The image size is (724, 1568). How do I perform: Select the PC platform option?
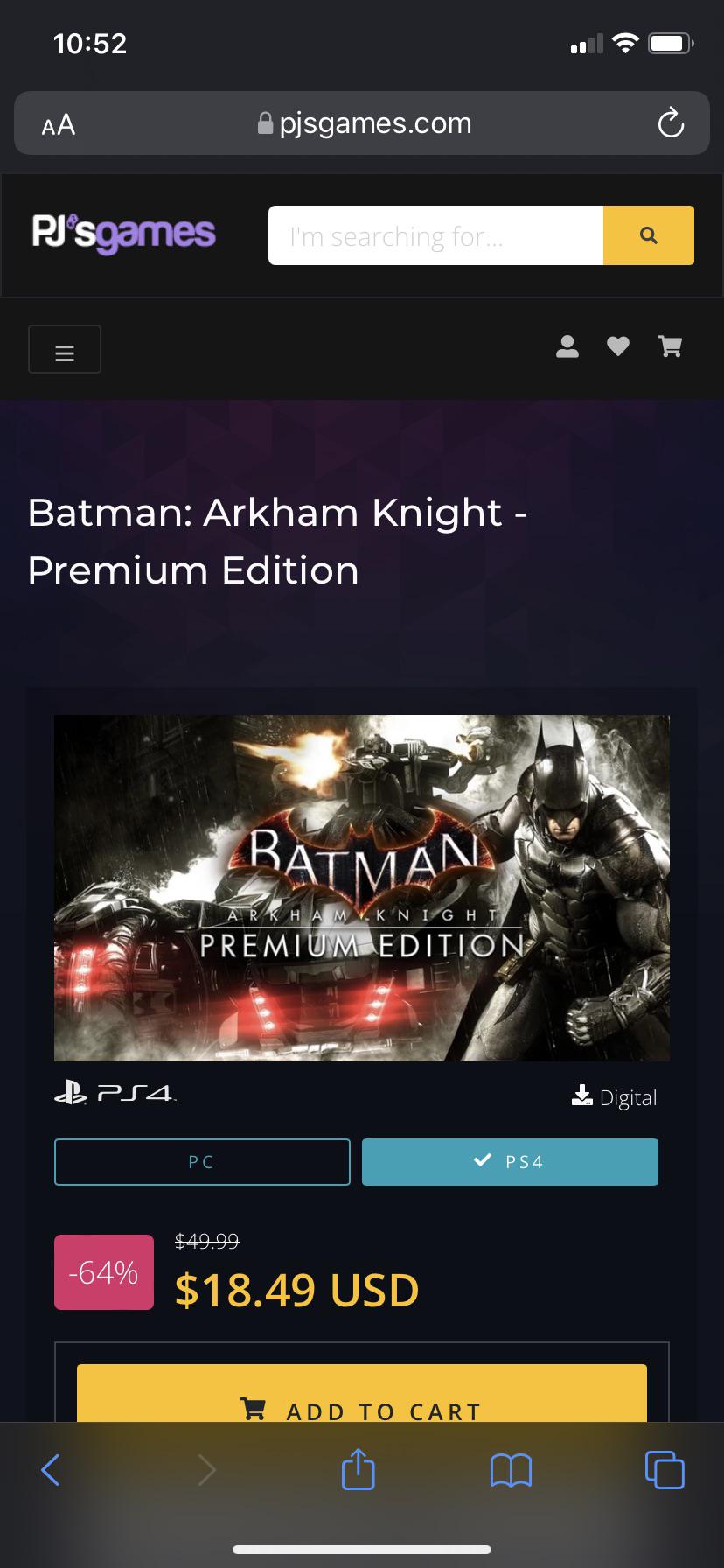pyautogui.click(x=201, y=1161)
